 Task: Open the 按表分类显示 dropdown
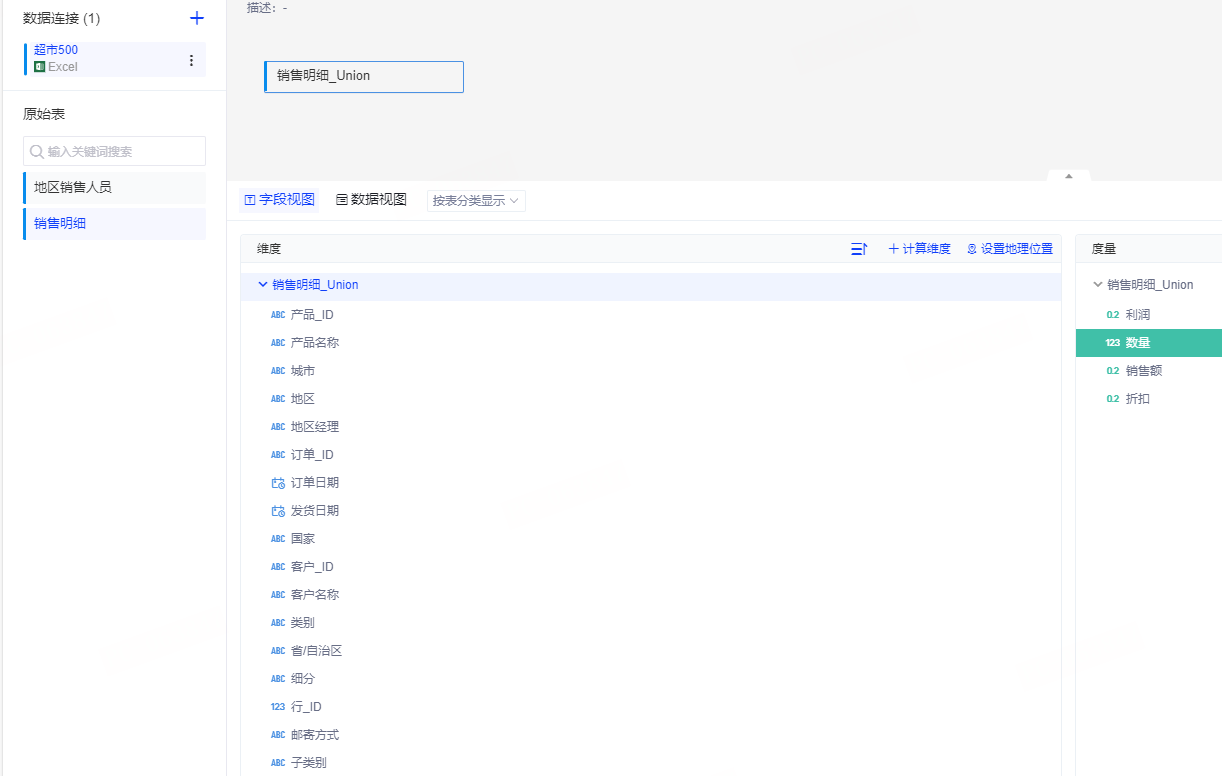(x=476, y=200)
